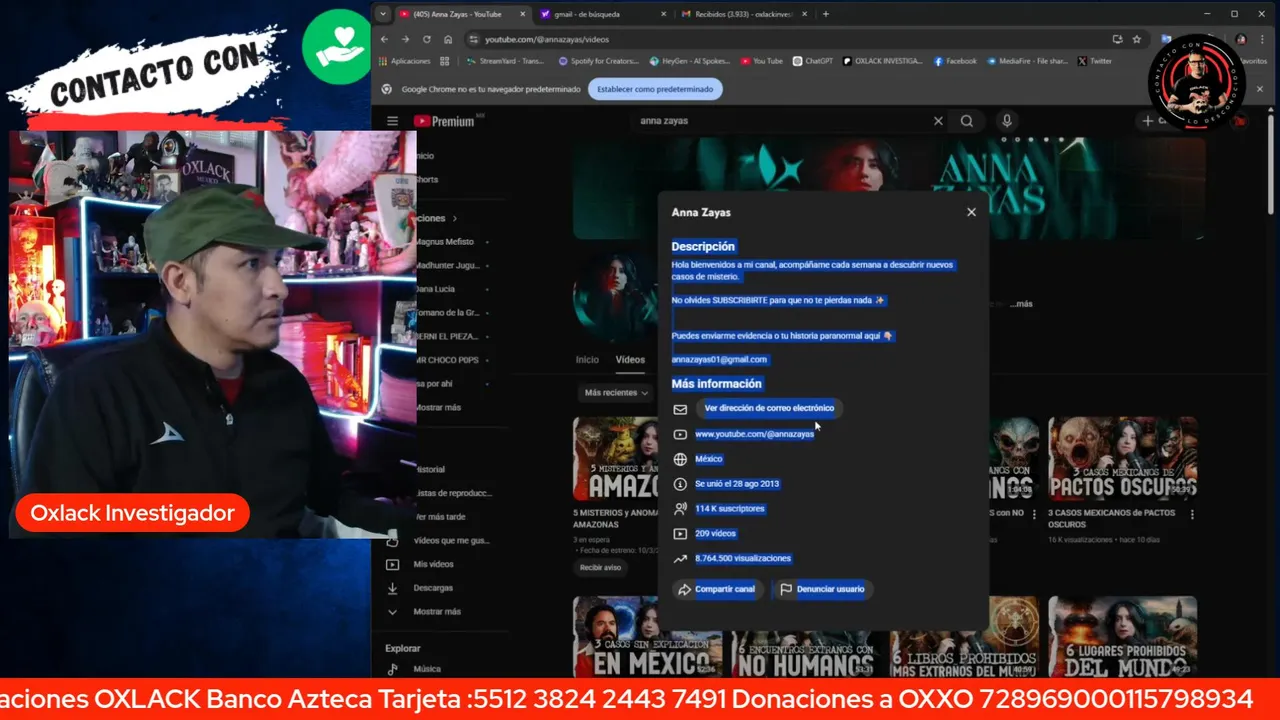Click the YouTube search magnifier button
Image resolution: width=1280 pixels, height=720 pixels.
[x=967, y=121]
